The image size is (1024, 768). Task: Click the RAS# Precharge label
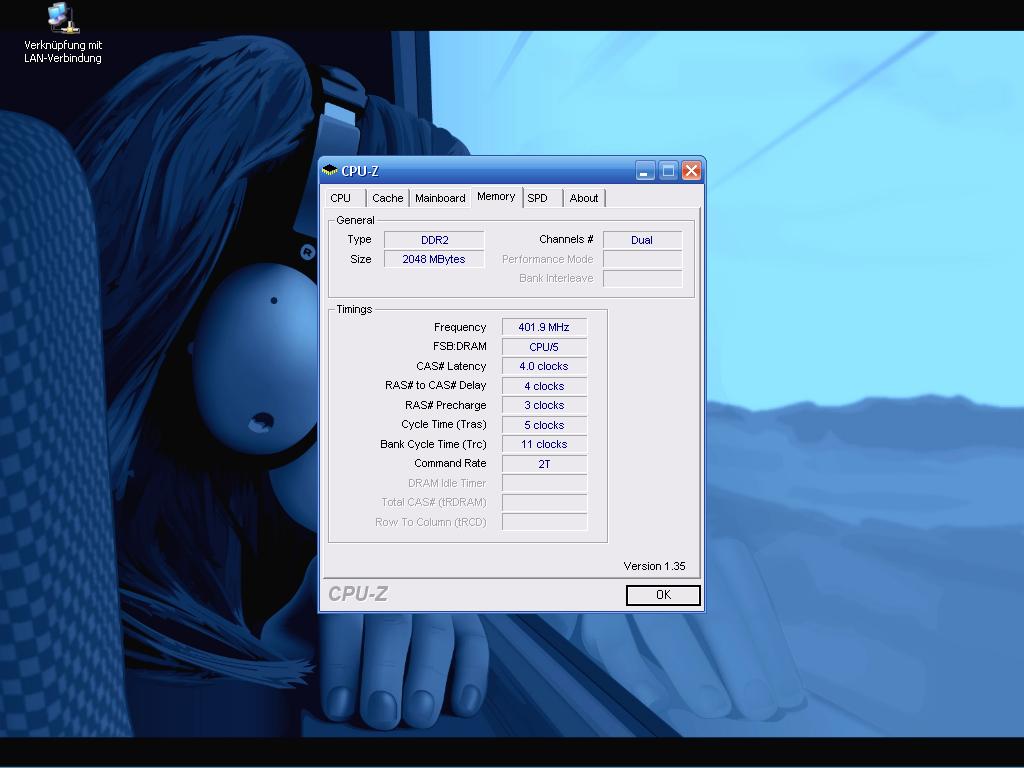point(445,405)
